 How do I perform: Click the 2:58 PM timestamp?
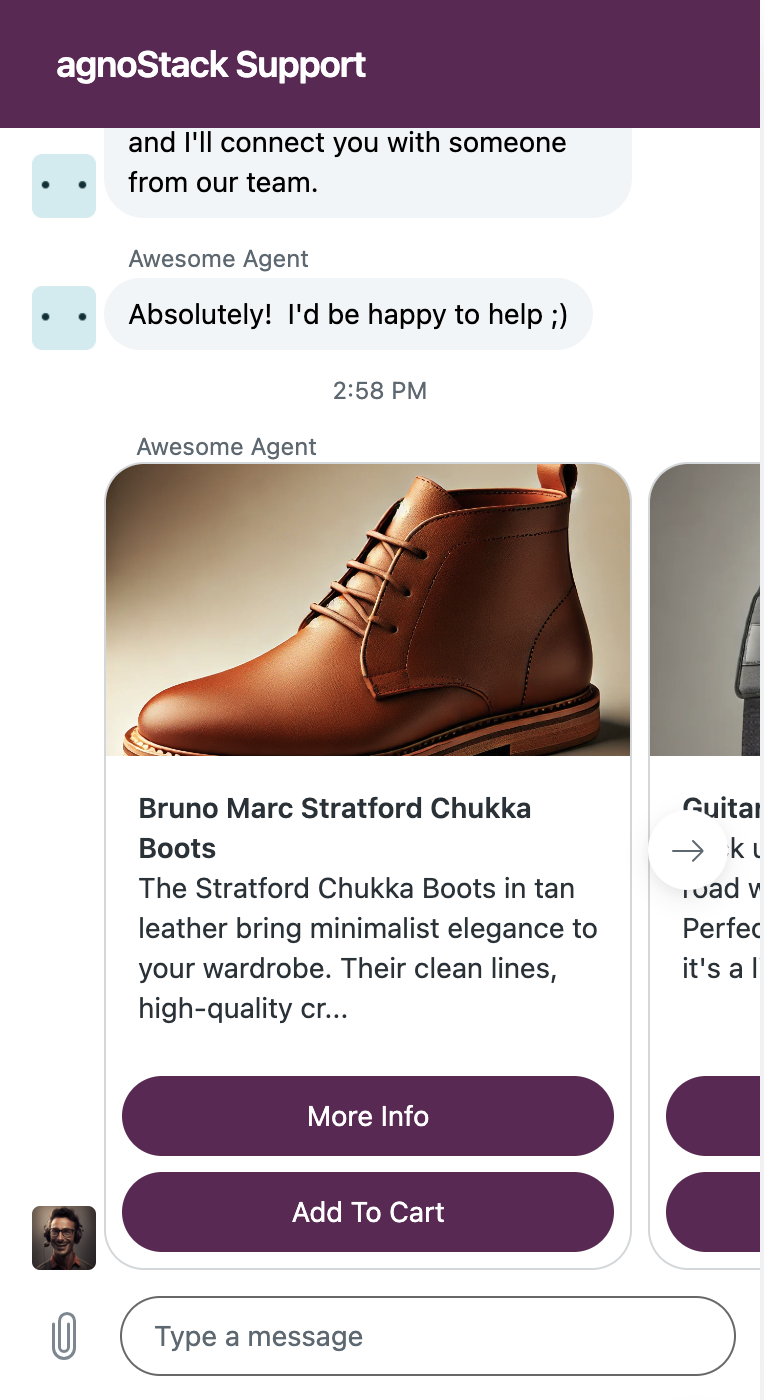click(380, 391)
